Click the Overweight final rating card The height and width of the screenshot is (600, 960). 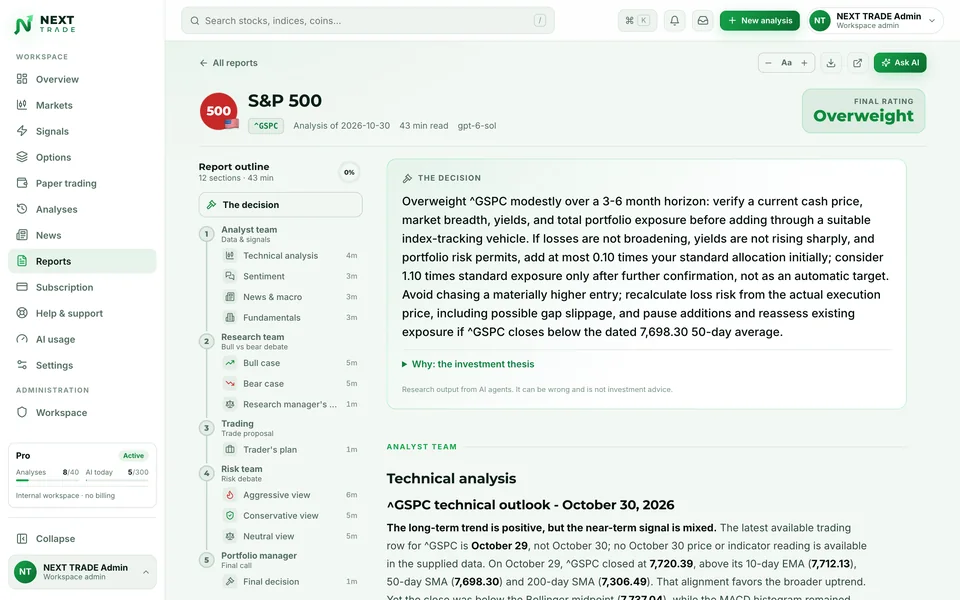tap(863, 111)
